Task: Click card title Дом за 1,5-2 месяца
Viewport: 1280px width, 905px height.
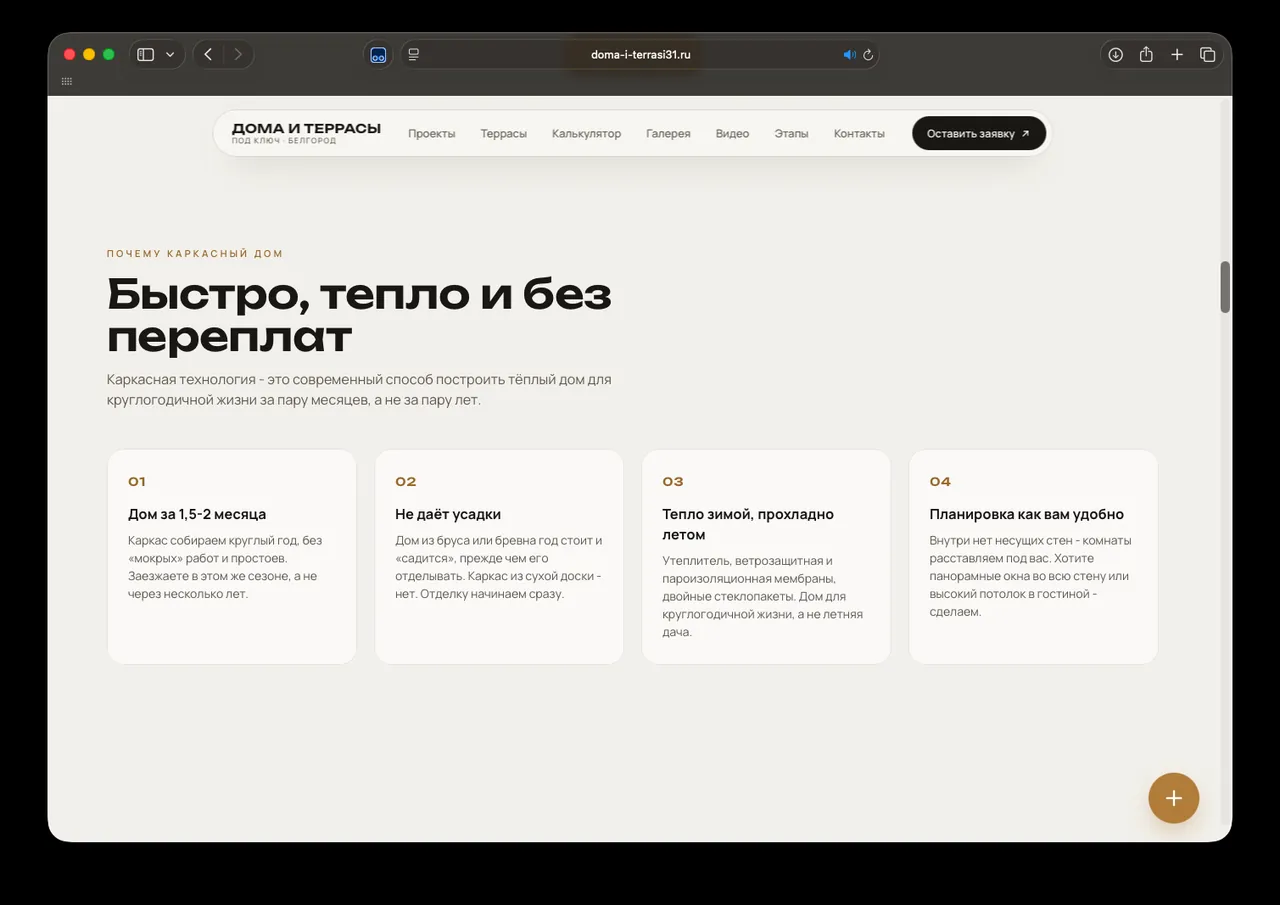Action: (x=197, y=514)
